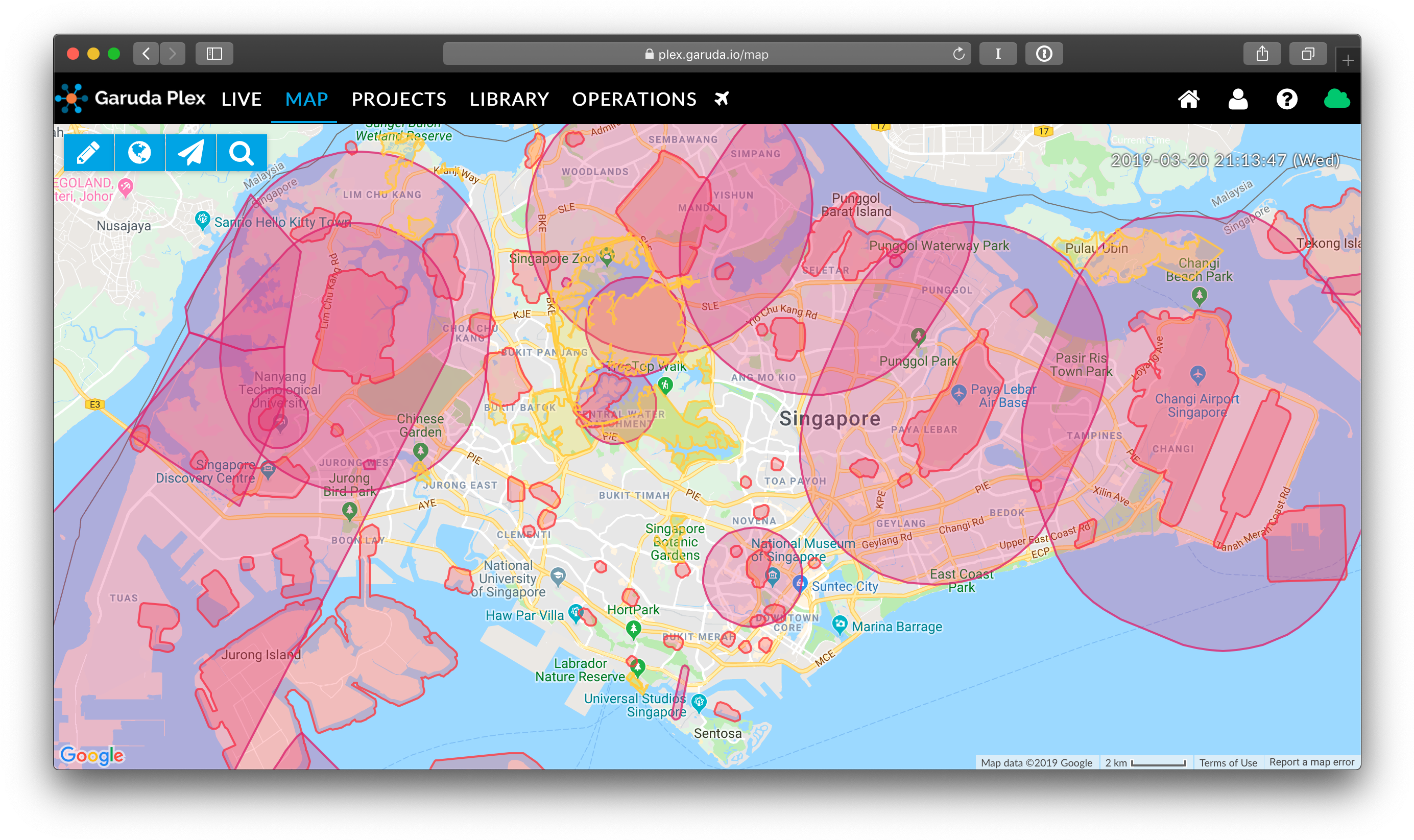Show all tabs overview
The width and height of the screenshot is (1414, 840).
pyautogui.click(x=1308, y=54)
